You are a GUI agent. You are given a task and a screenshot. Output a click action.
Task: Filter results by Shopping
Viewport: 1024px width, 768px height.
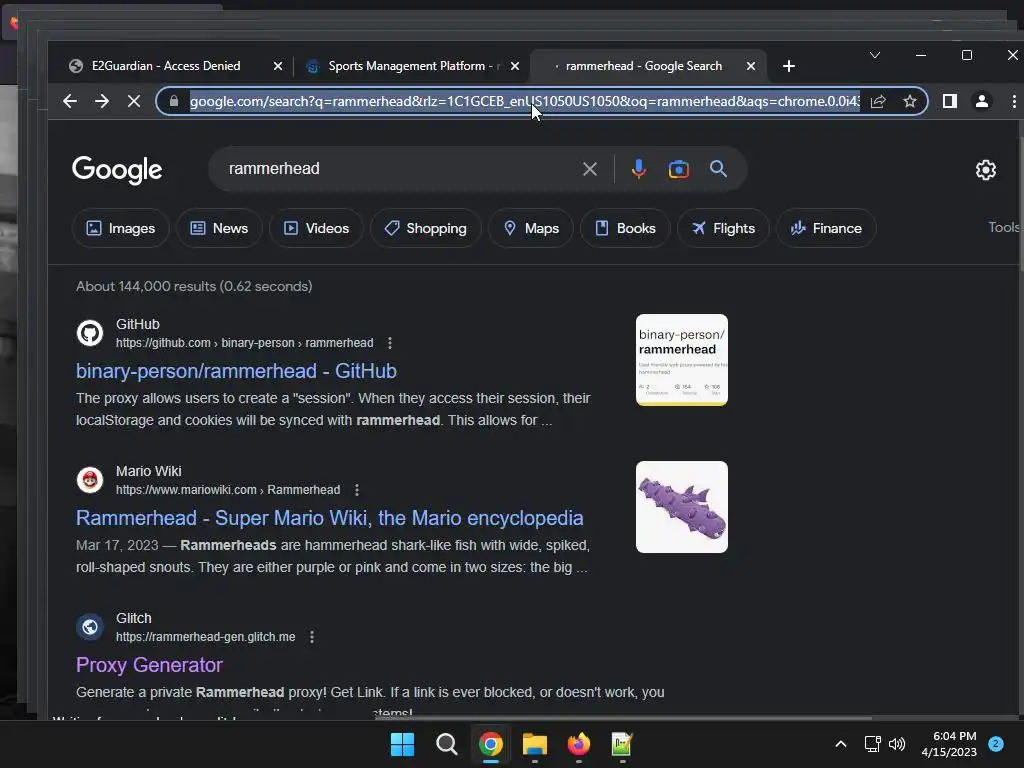(x=425, y=228)
